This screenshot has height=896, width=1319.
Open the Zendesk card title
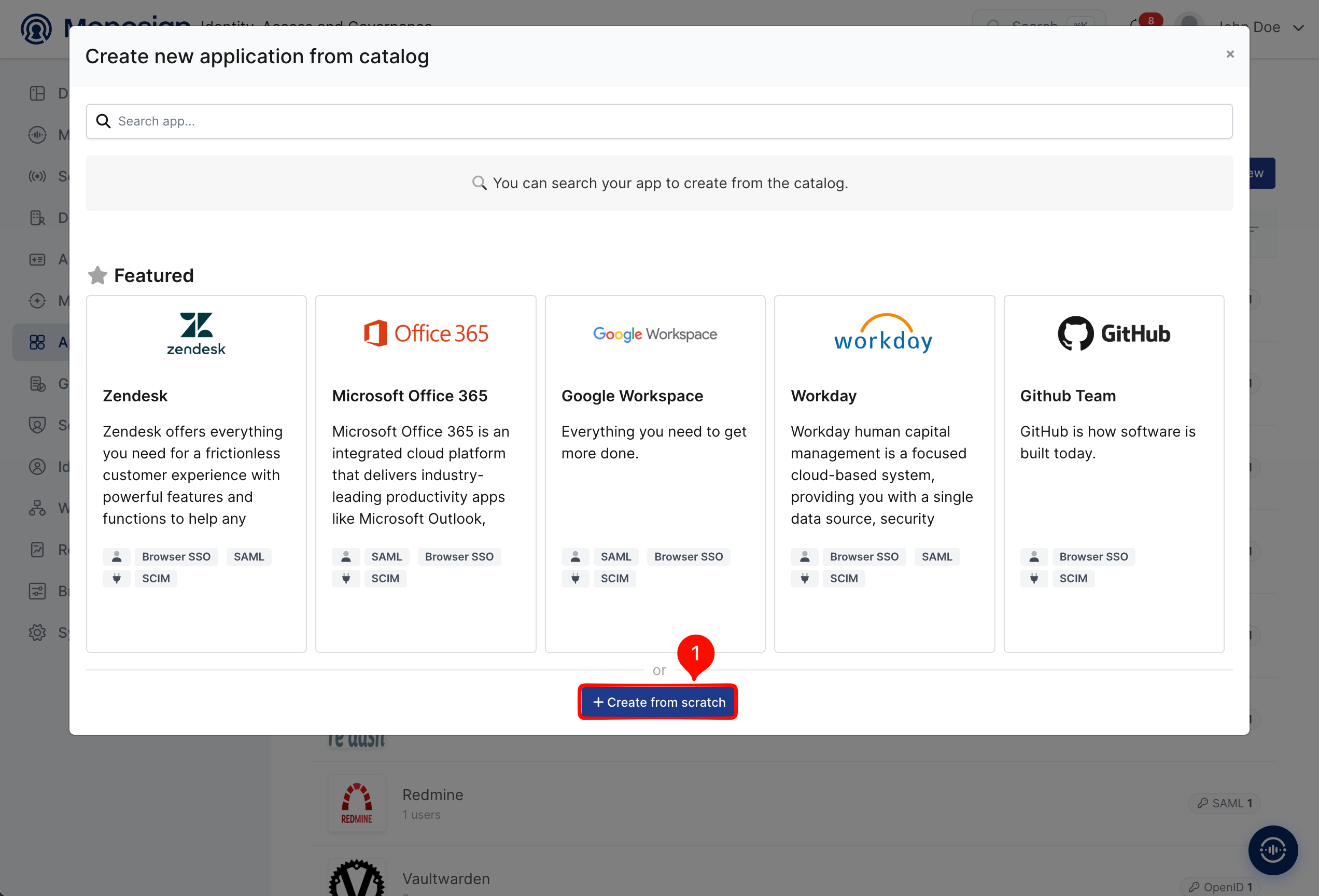click(x=135, y=396)
